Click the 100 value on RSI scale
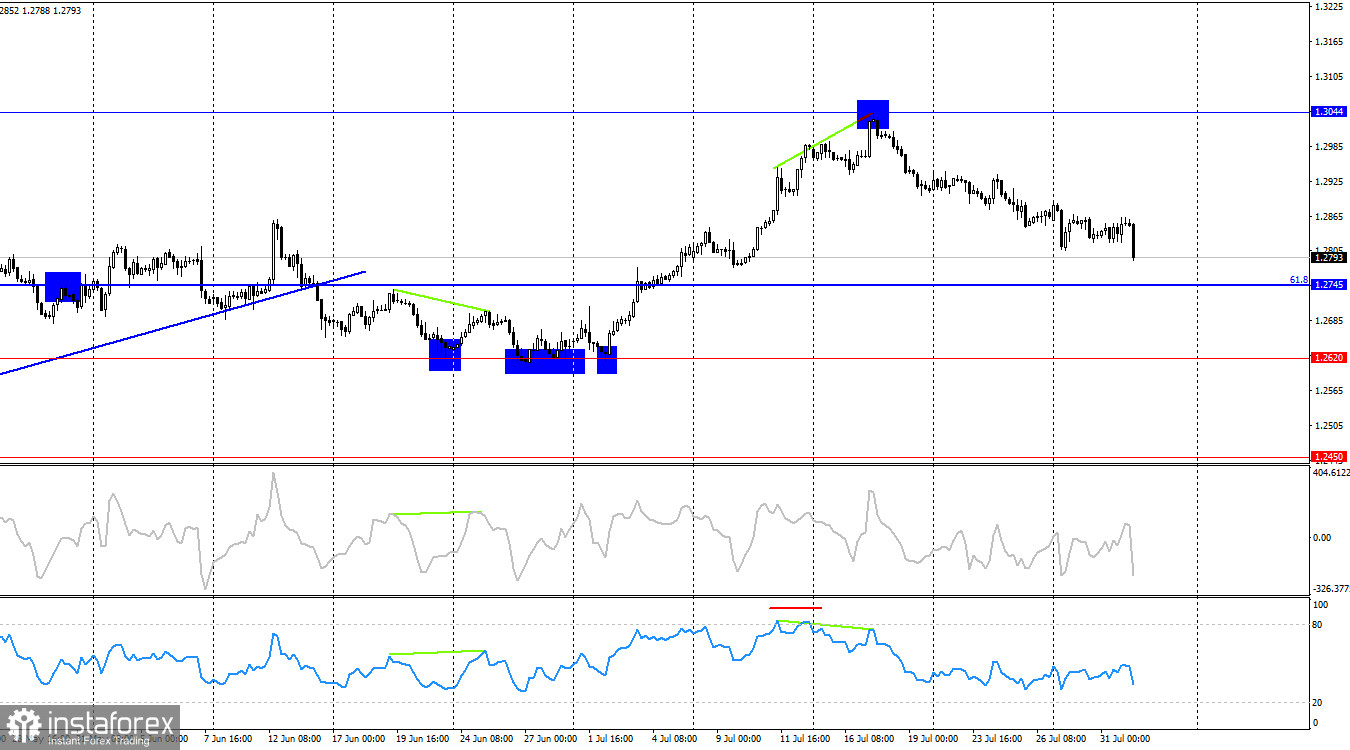This screenshot has width=1350, height=750. click(1320, 606)
